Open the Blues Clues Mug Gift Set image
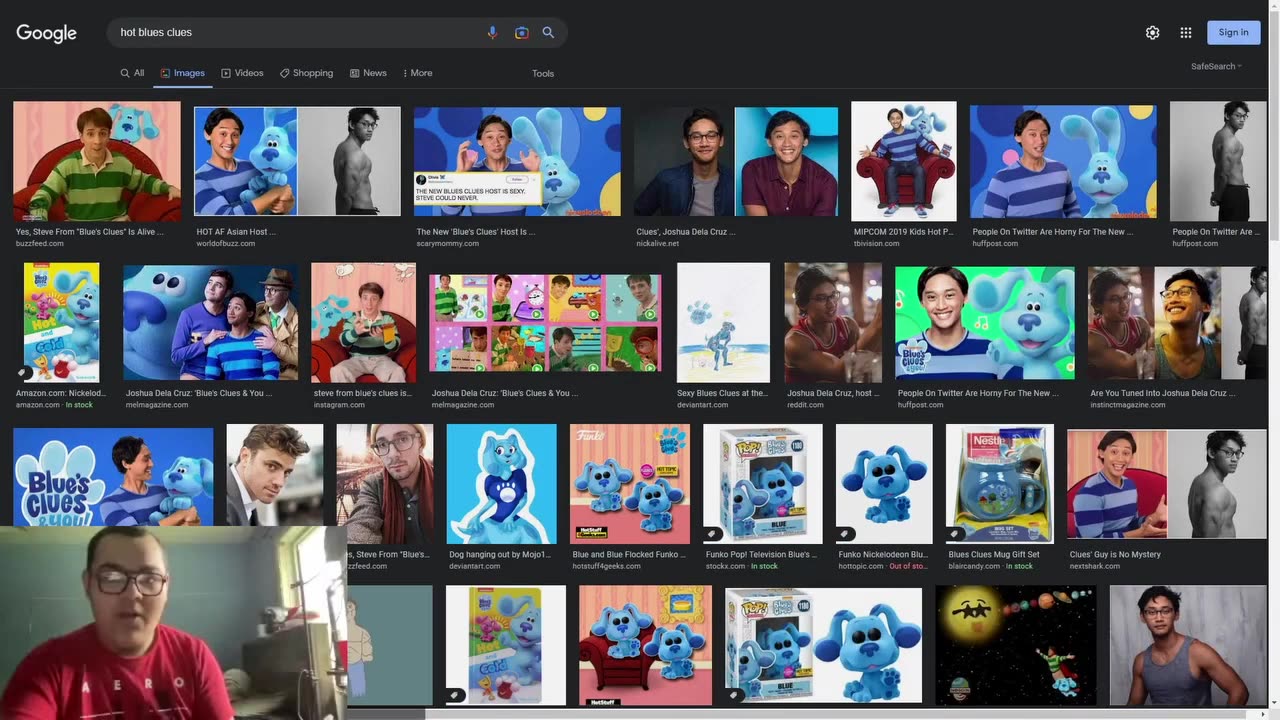1280x720 pixels. click(1000, 484)
